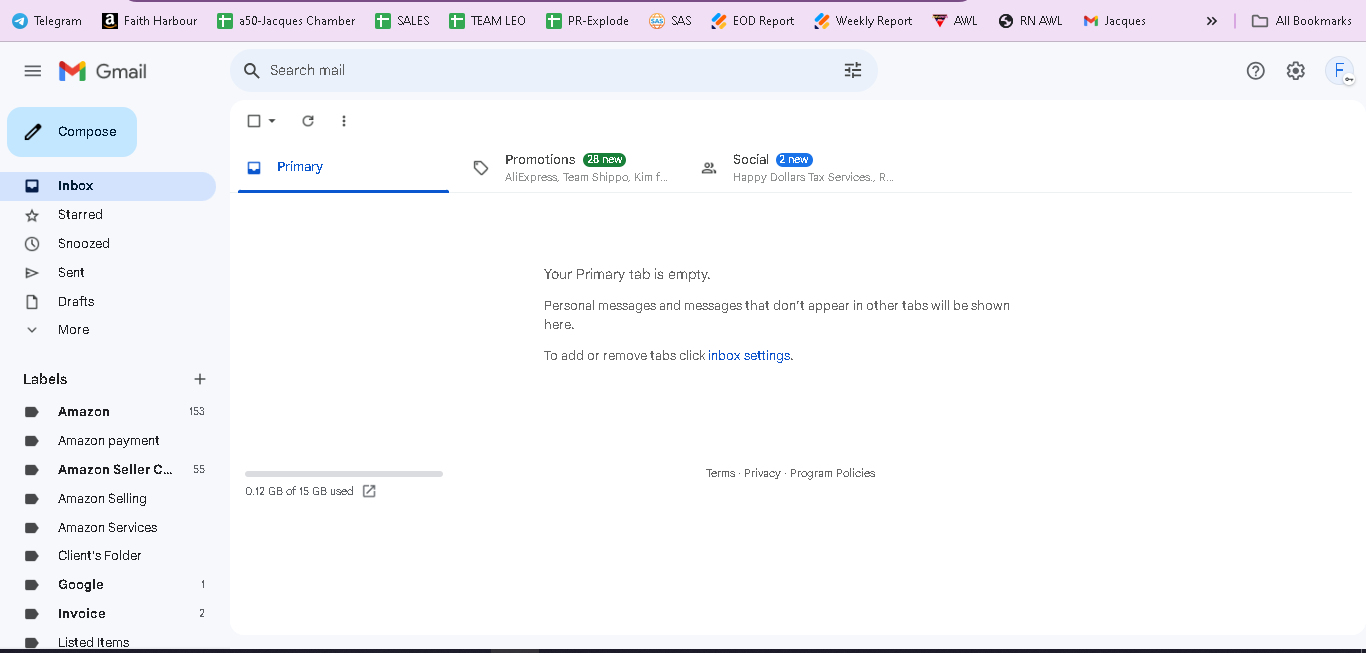
Task: Switch to the Primary tab
Action: pyautogui.click(x=343, y=167)
